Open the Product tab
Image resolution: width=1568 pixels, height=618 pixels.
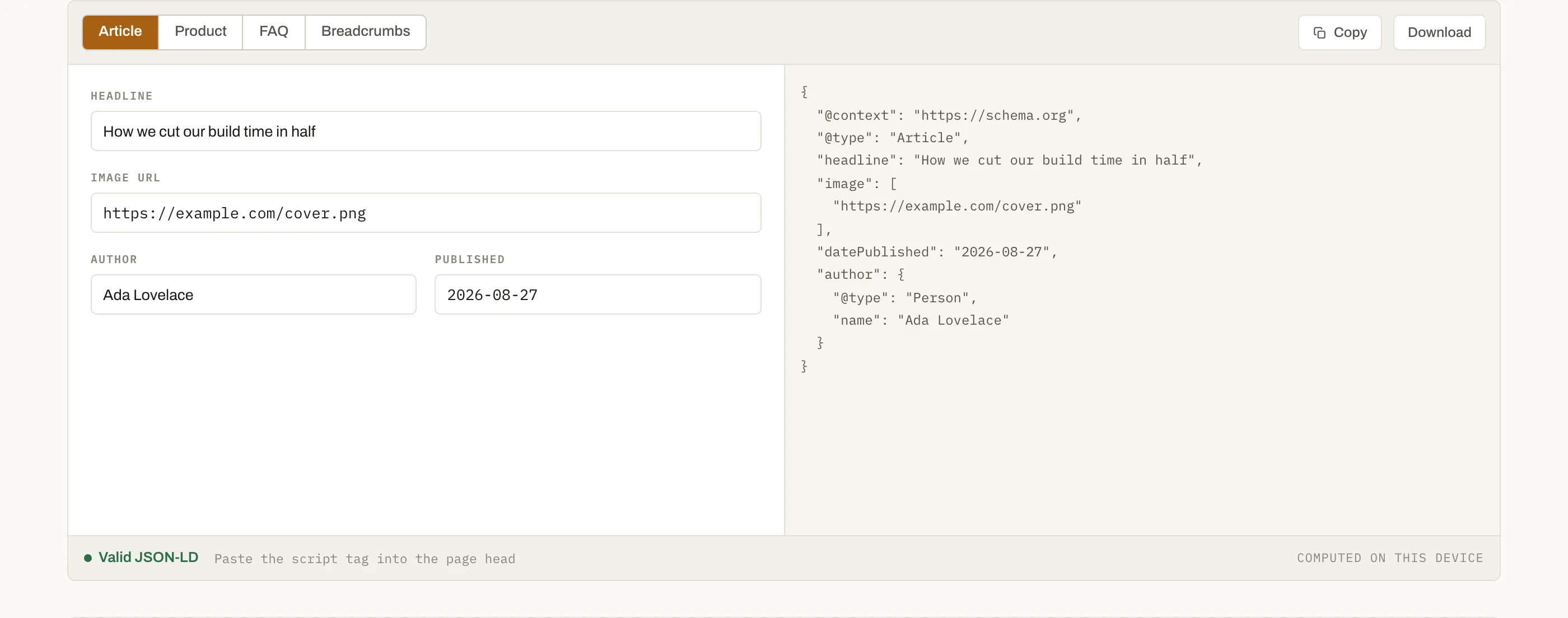[200, 32]
